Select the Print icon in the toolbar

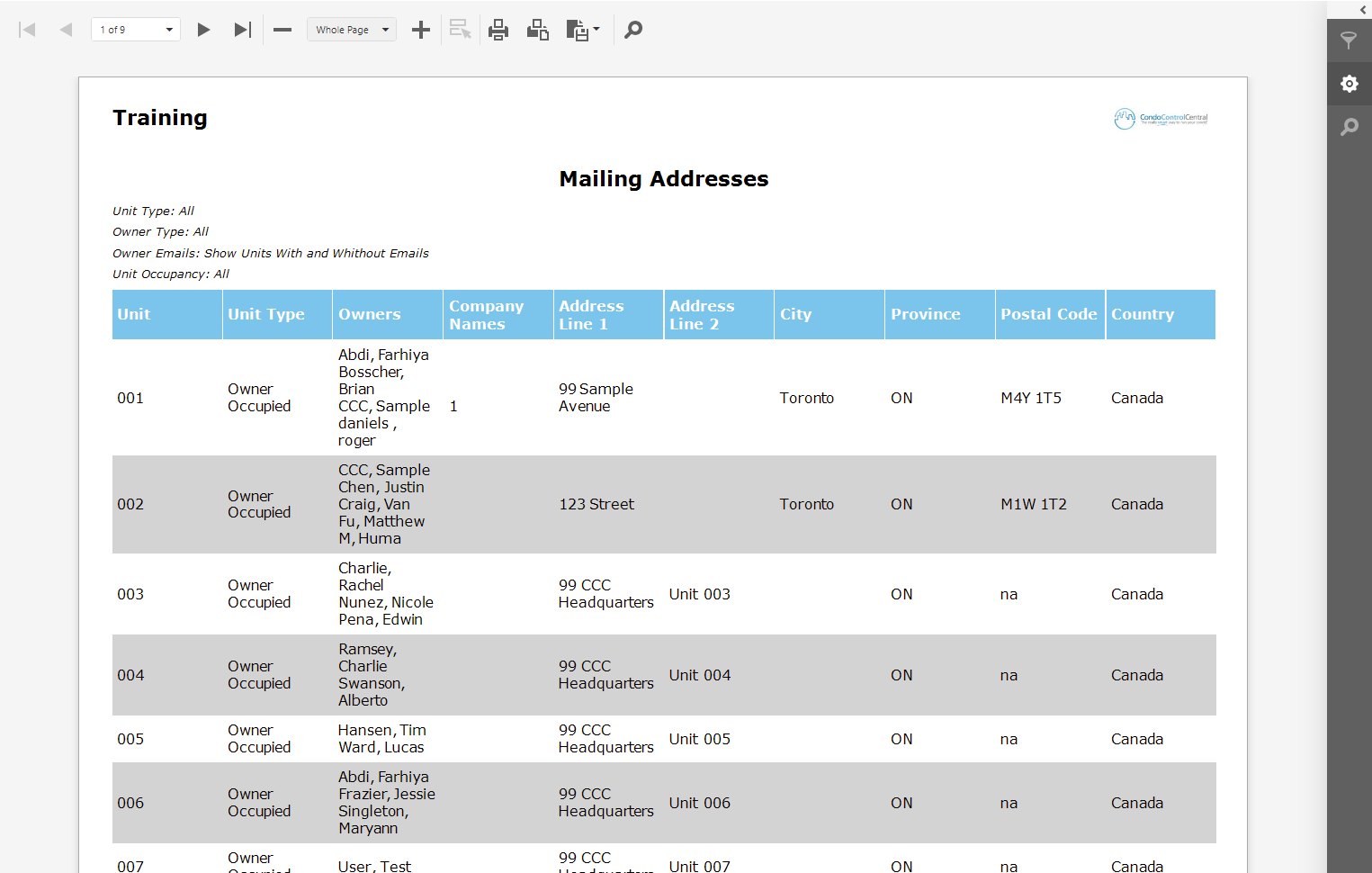tap(498, 30)
